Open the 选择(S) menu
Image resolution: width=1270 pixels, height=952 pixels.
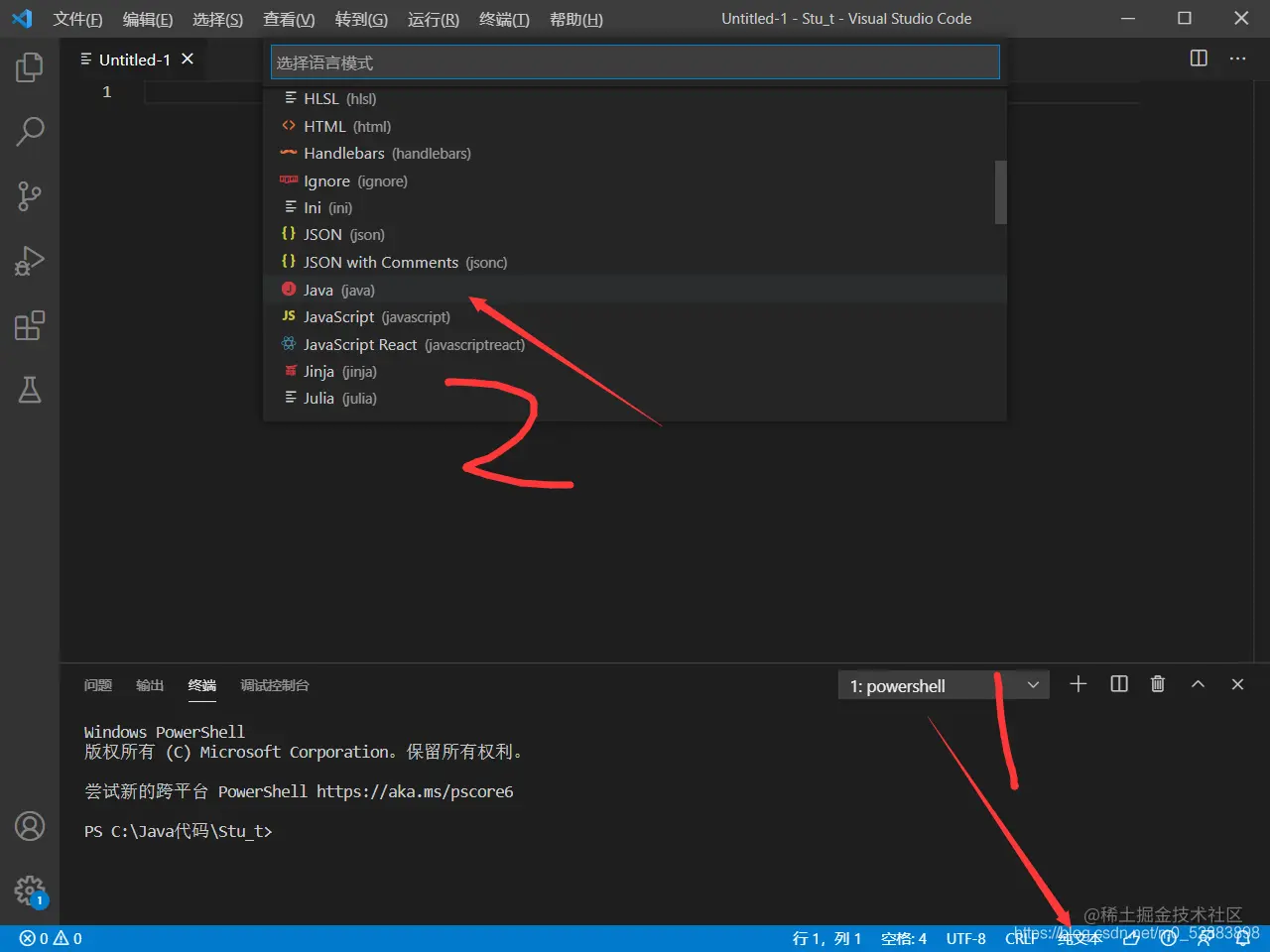tap(217, 19)
